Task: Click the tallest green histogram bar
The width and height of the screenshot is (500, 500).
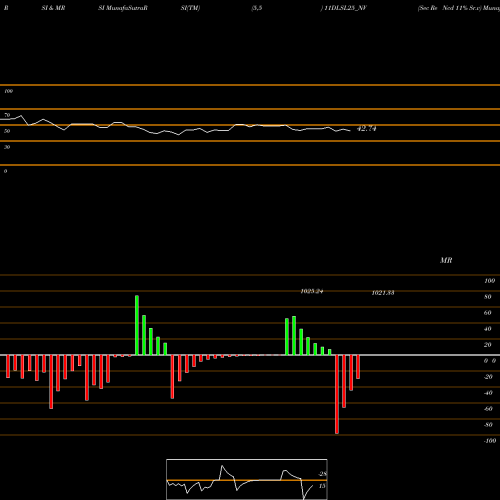Action: pyautogui.click(x=137, y=325)
